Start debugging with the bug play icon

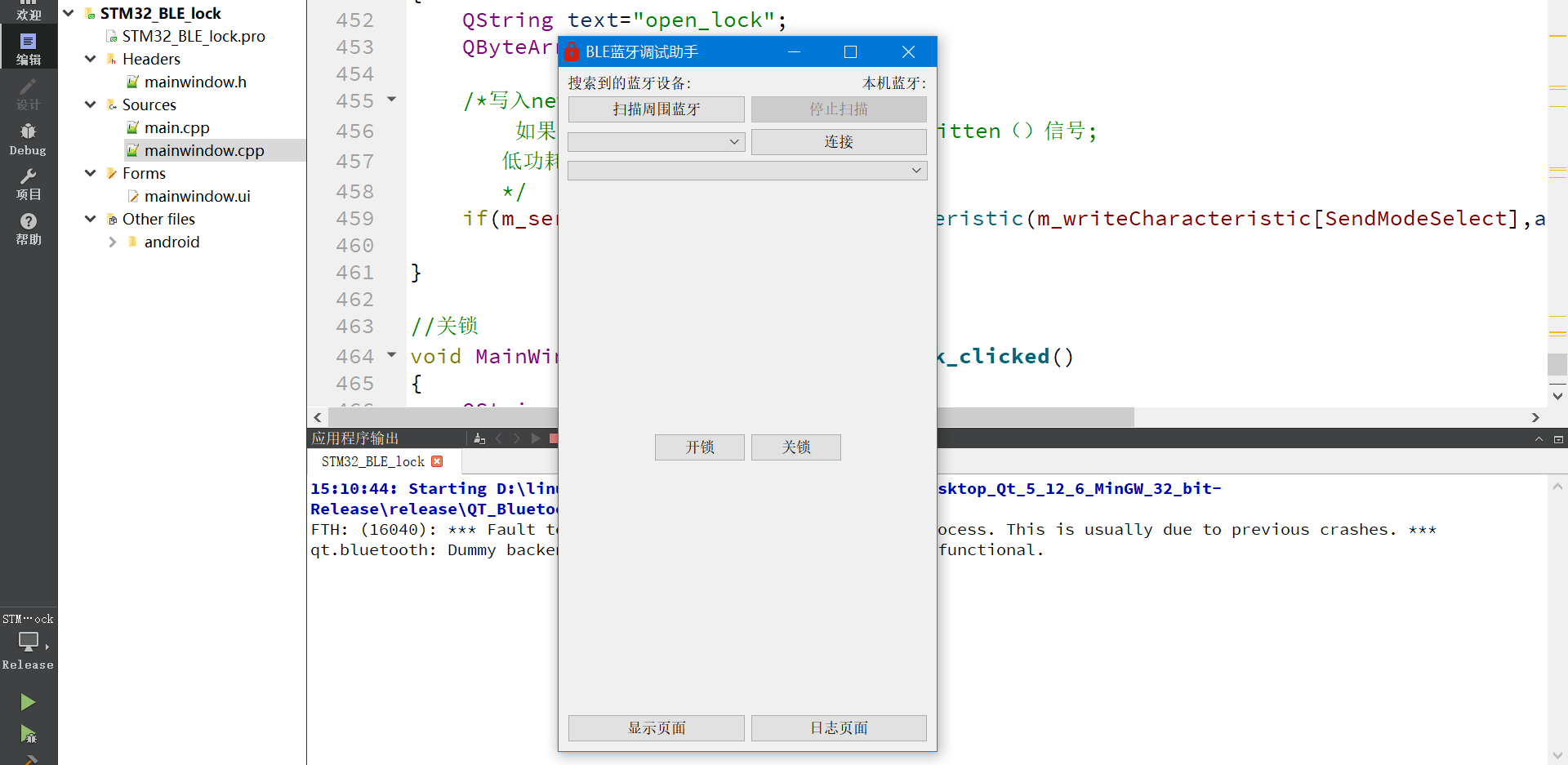click(28, 734)
